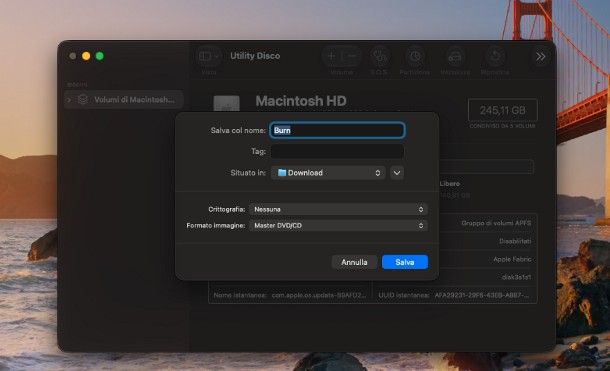Open the Situato in Download location popup
The image size is (610, 371).
(328, 173)
